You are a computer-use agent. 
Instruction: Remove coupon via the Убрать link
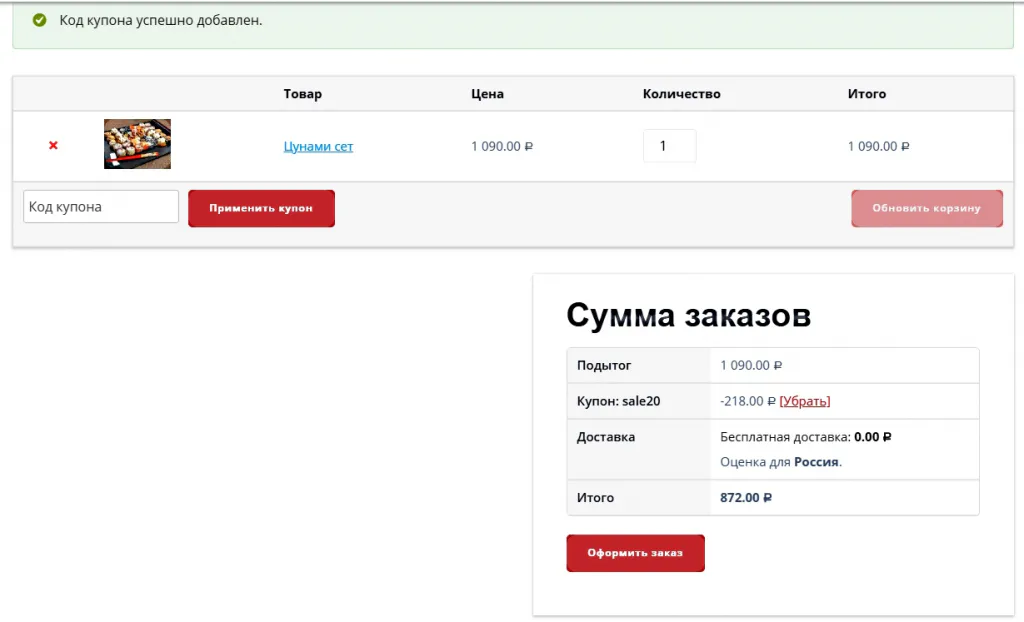click(x=804, y=401)
